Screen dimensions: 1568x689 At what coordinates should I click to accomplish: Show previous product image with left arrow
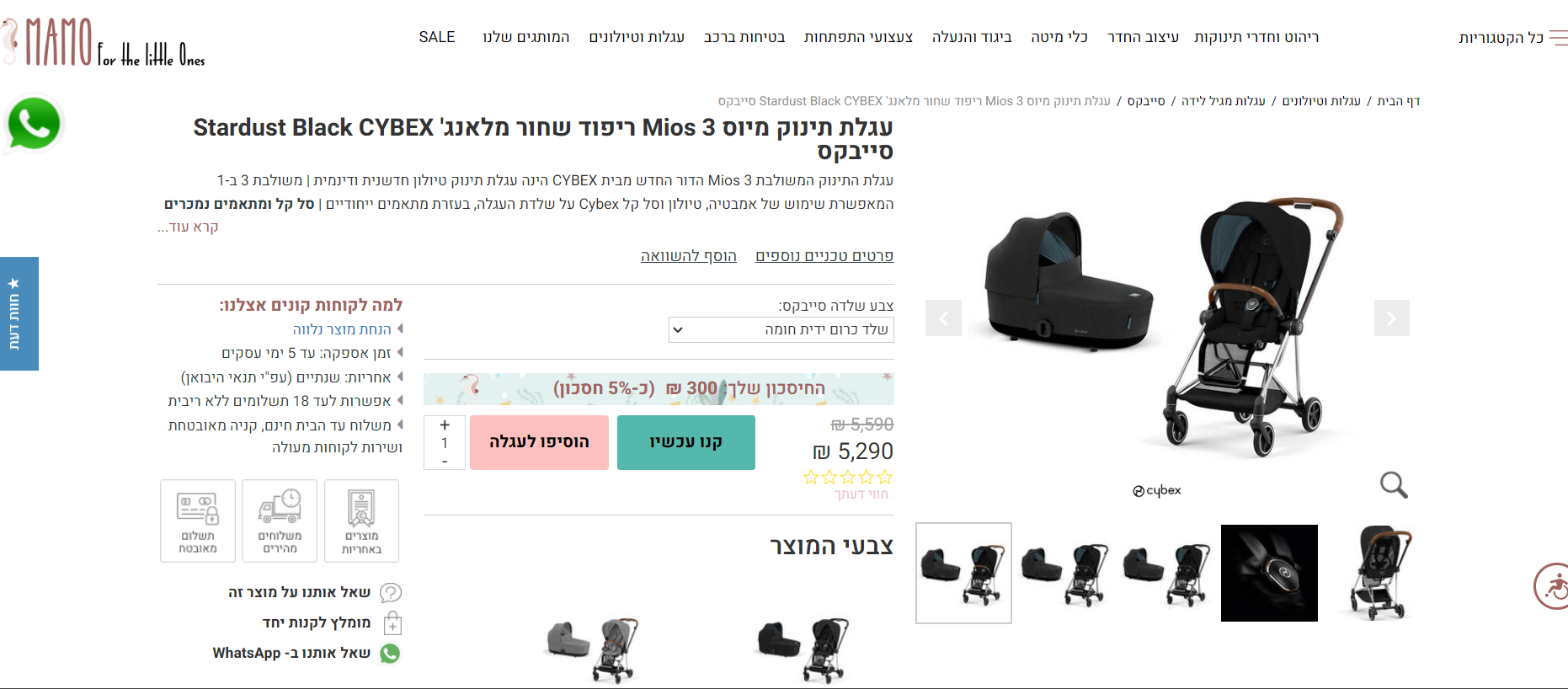click(943, 318)
